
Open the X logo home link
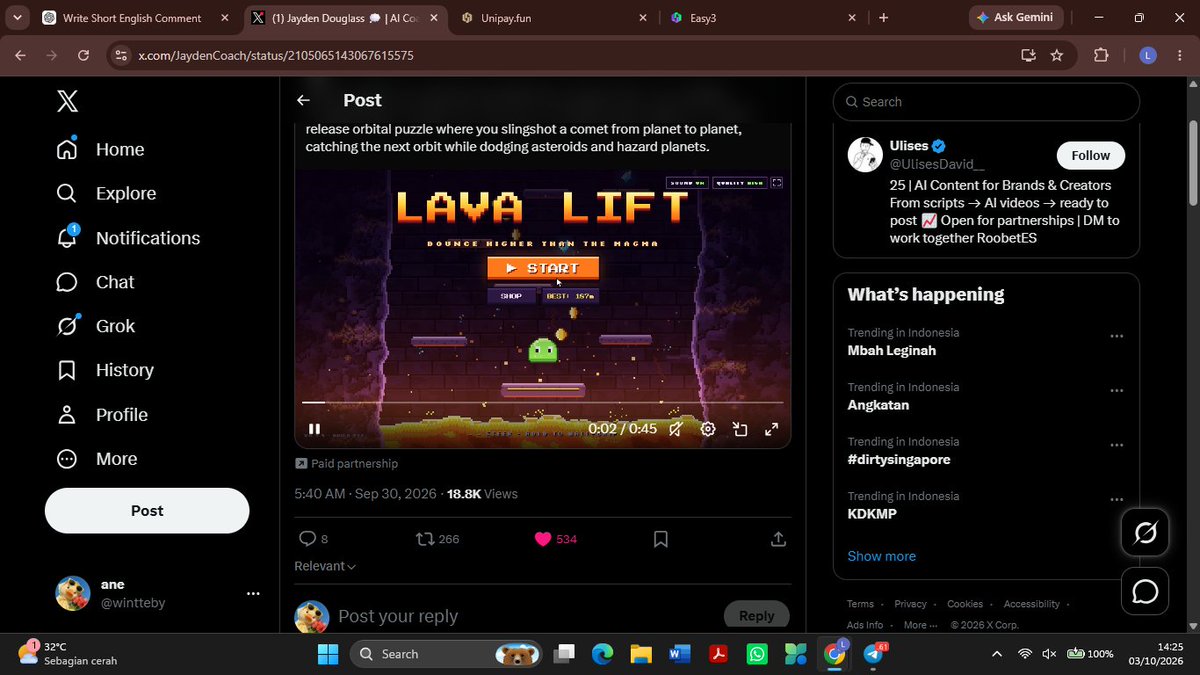[x=67, y=101]
